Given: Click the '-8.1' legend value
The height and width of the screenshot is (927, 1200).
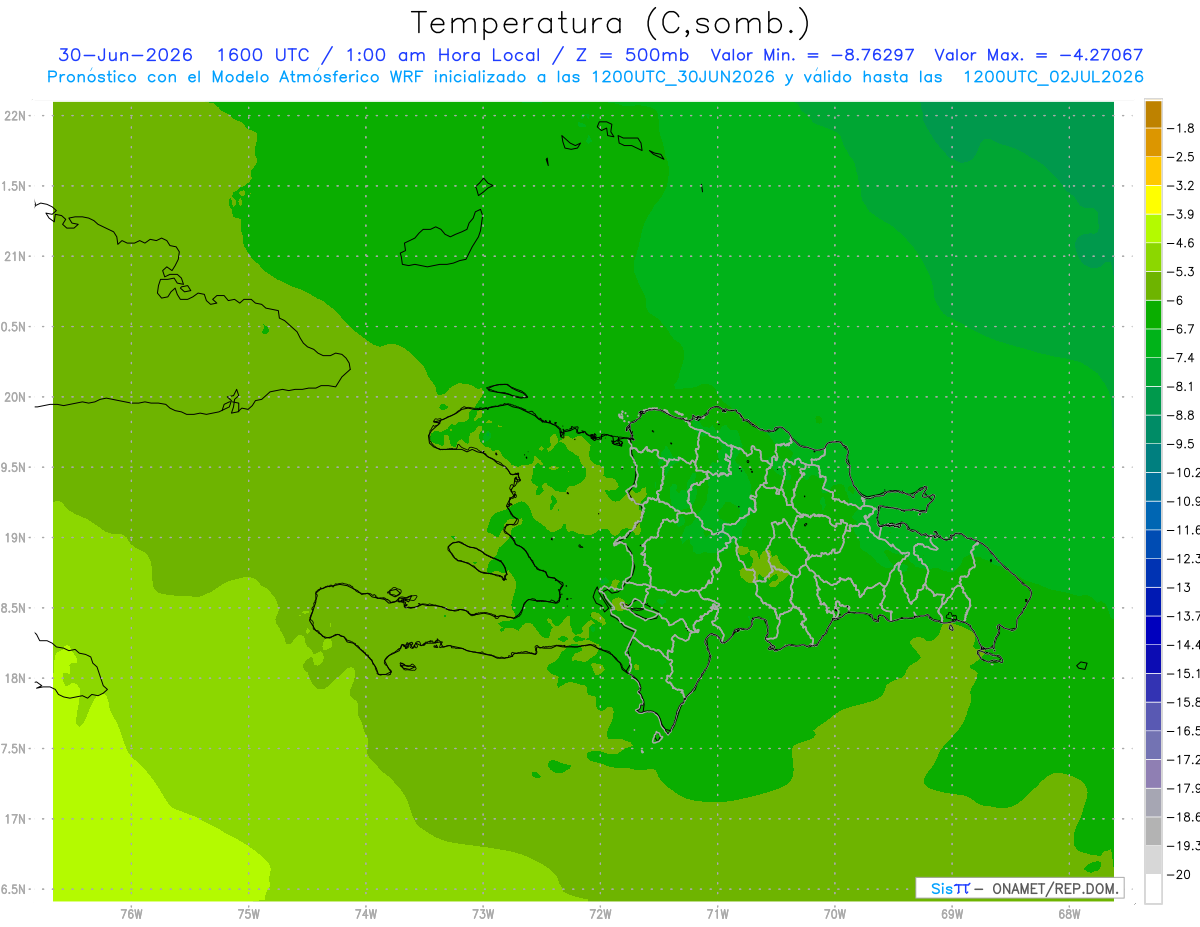Looking at the screenshot, I should 1182,387.
